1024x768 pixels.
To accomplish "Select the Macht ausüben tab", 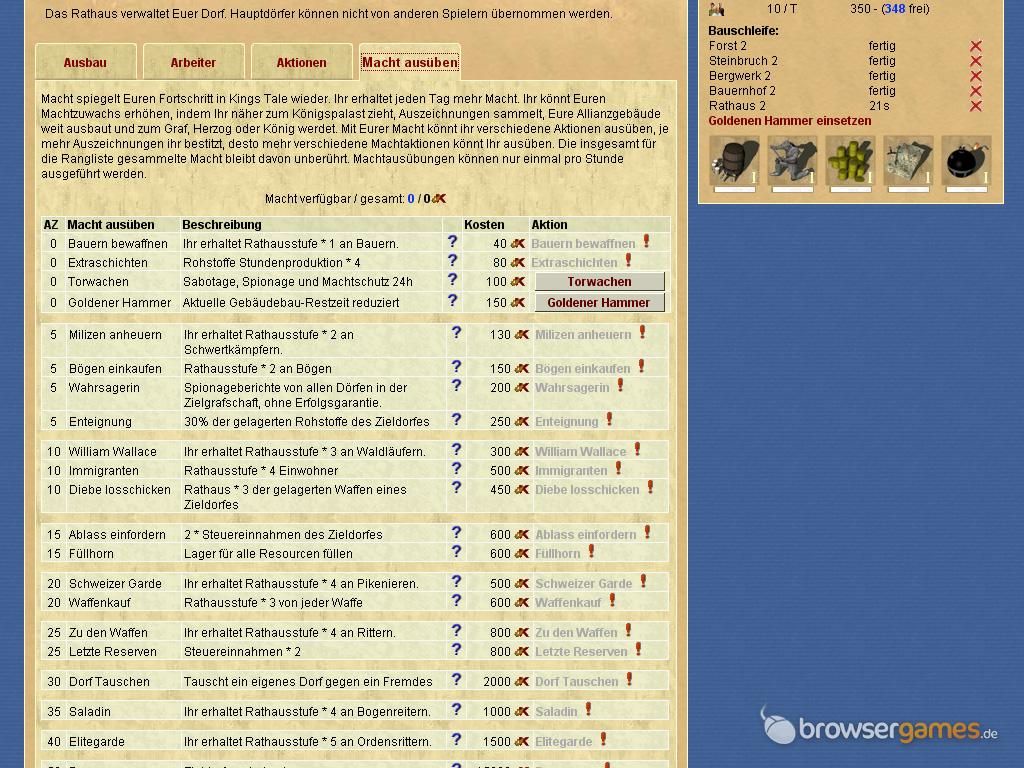I will tap(409, 63).
